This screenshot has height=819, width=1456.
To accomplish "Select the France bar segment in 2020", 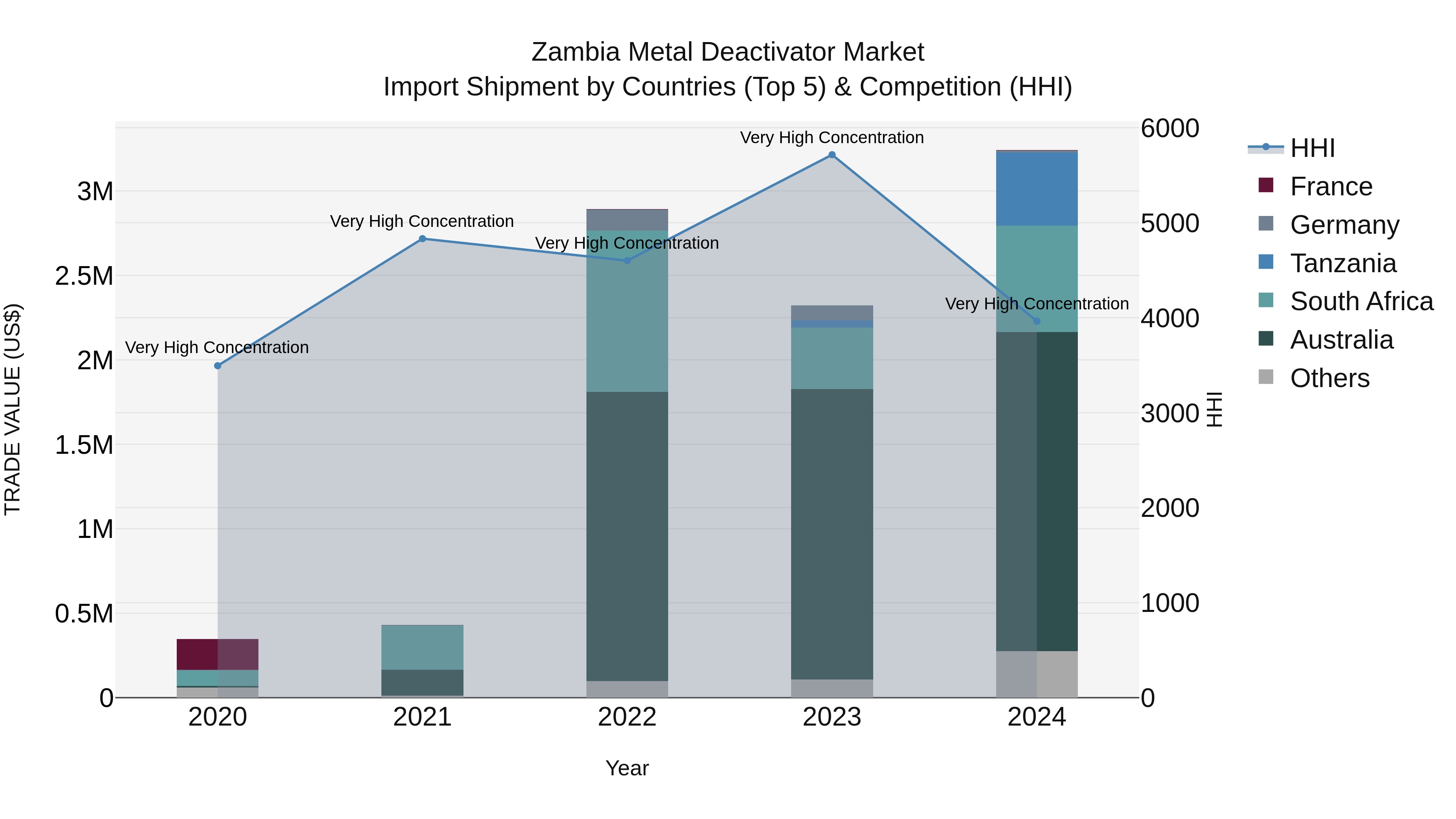I will click(218, 654).
